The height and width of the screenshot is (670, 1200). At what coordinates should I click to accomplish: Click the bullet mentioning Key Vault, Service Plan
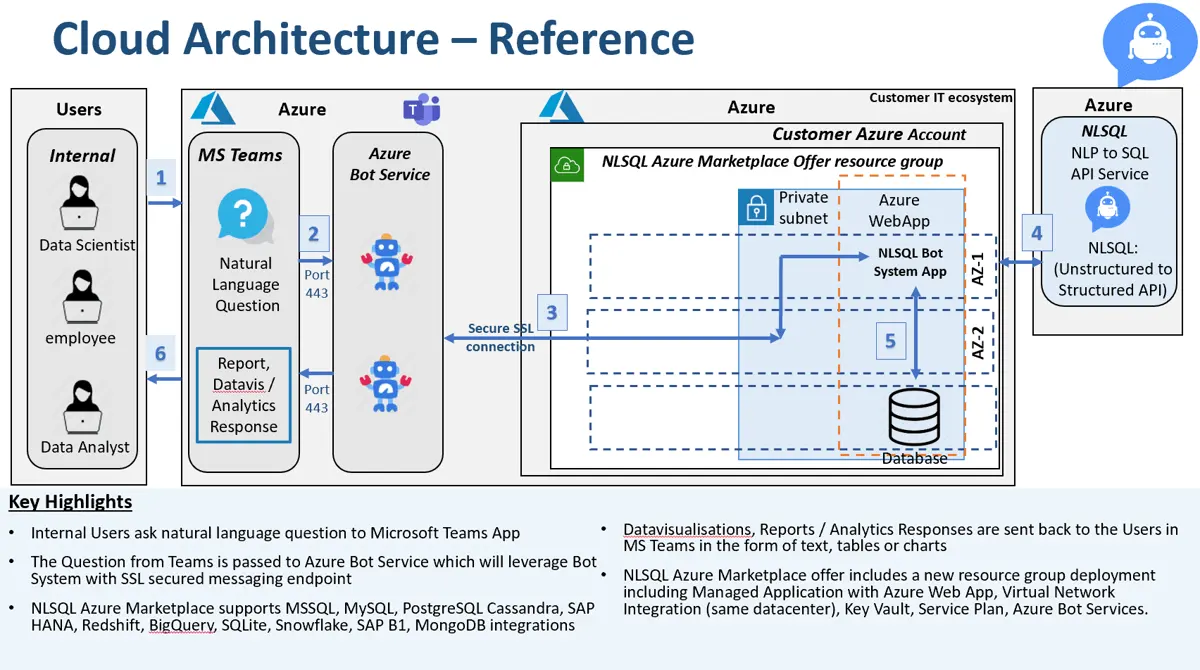(889, 592)
